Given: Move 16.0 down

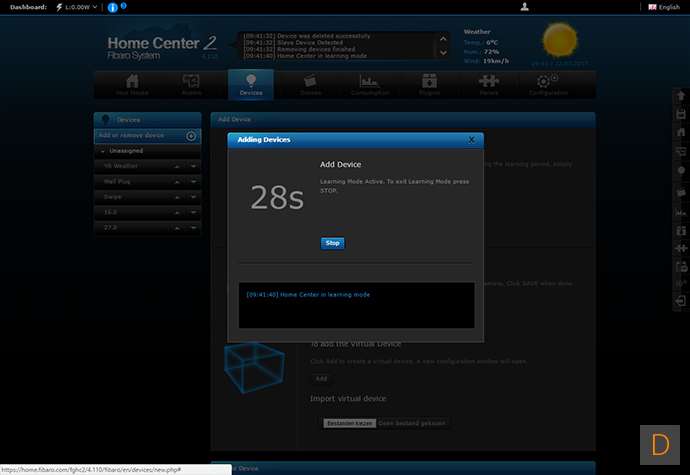Looking at the screenshot, I should click(193, 213).
